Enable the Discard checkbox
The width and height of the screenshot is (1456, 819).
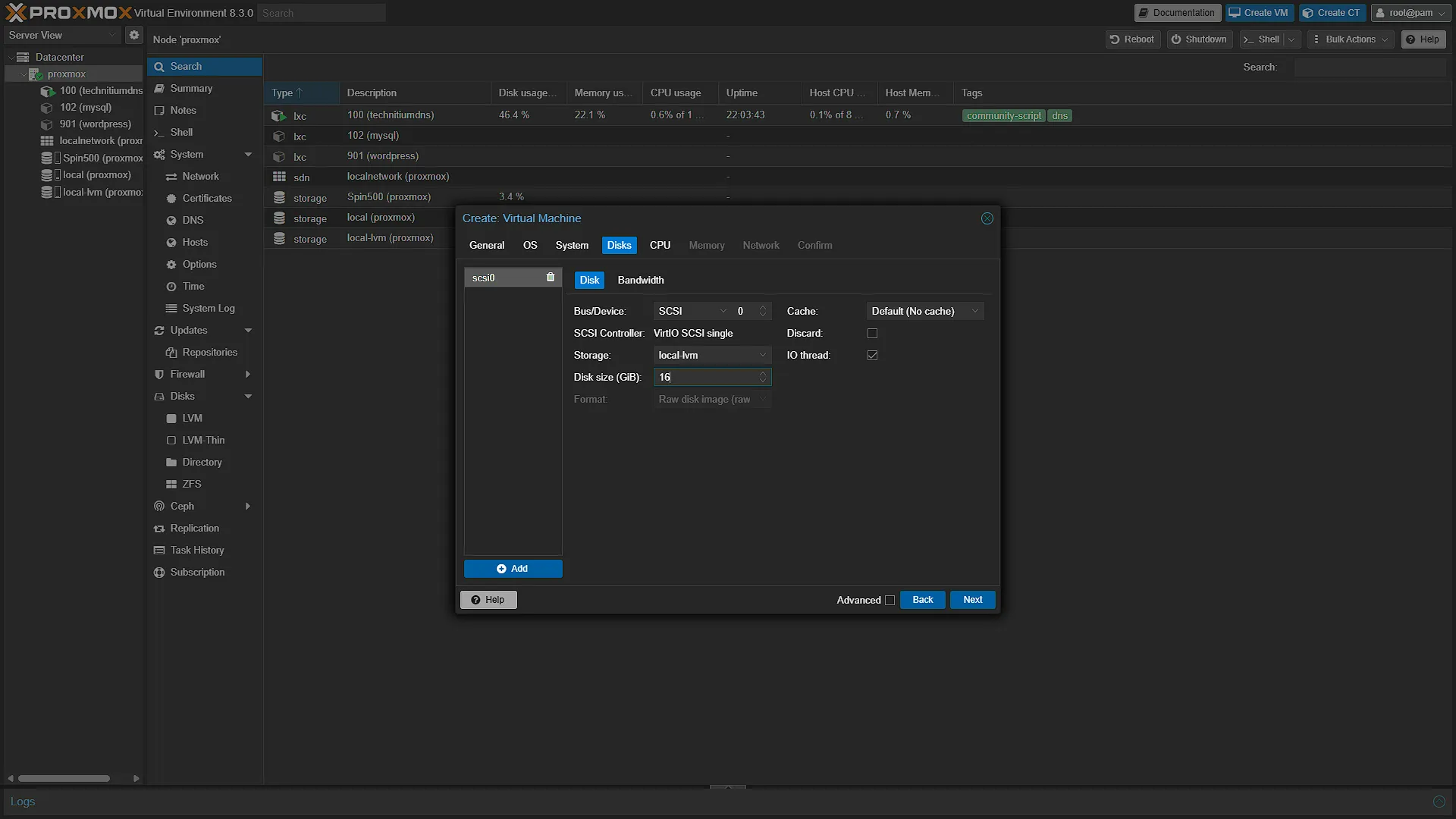click(x=872, y=333)
